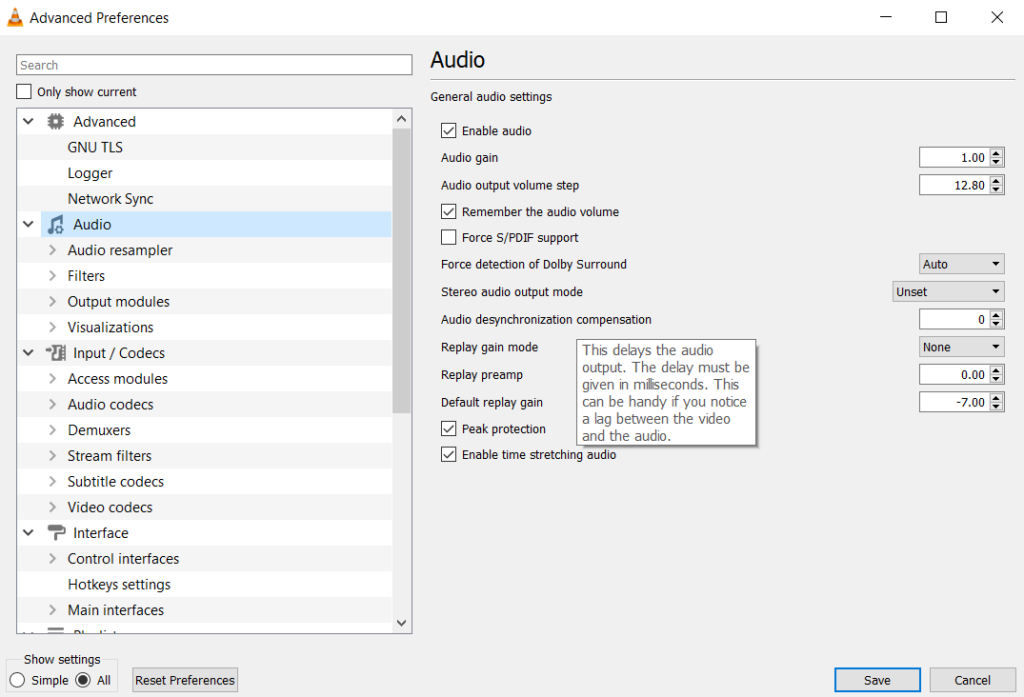Select the Simple settings radio button

point(16,678)
